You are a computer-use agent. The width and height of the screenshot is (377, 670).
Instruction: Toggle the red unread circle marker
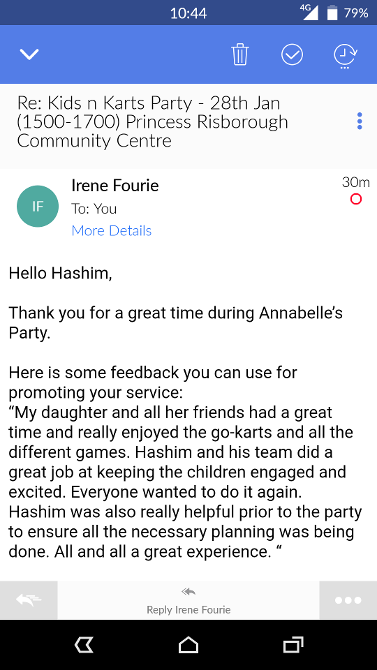(356, 199)
